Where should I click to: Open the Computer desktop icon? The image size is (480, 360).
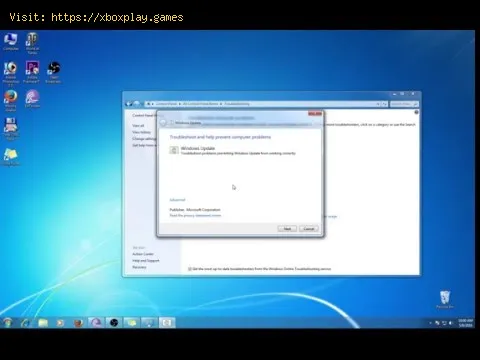pyautogui.click(x=11, y=42)
